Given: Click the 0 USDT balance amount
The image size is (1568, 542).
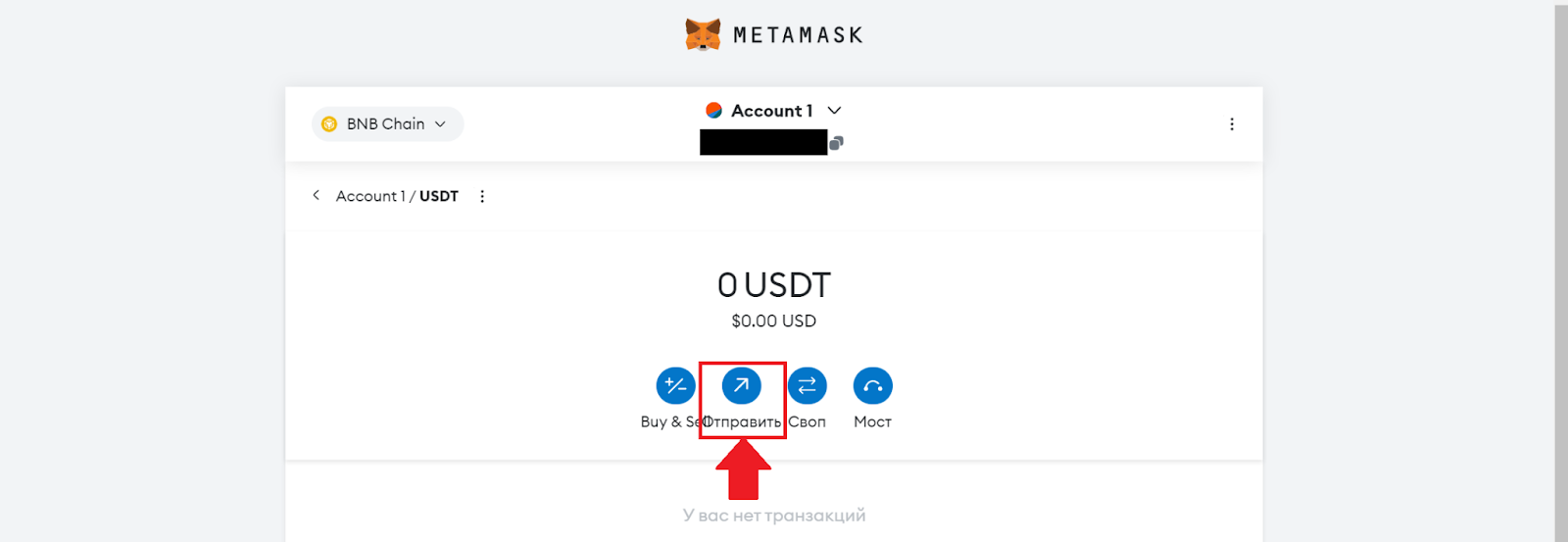Looking at the screenshot, I should tap(773, 285).
